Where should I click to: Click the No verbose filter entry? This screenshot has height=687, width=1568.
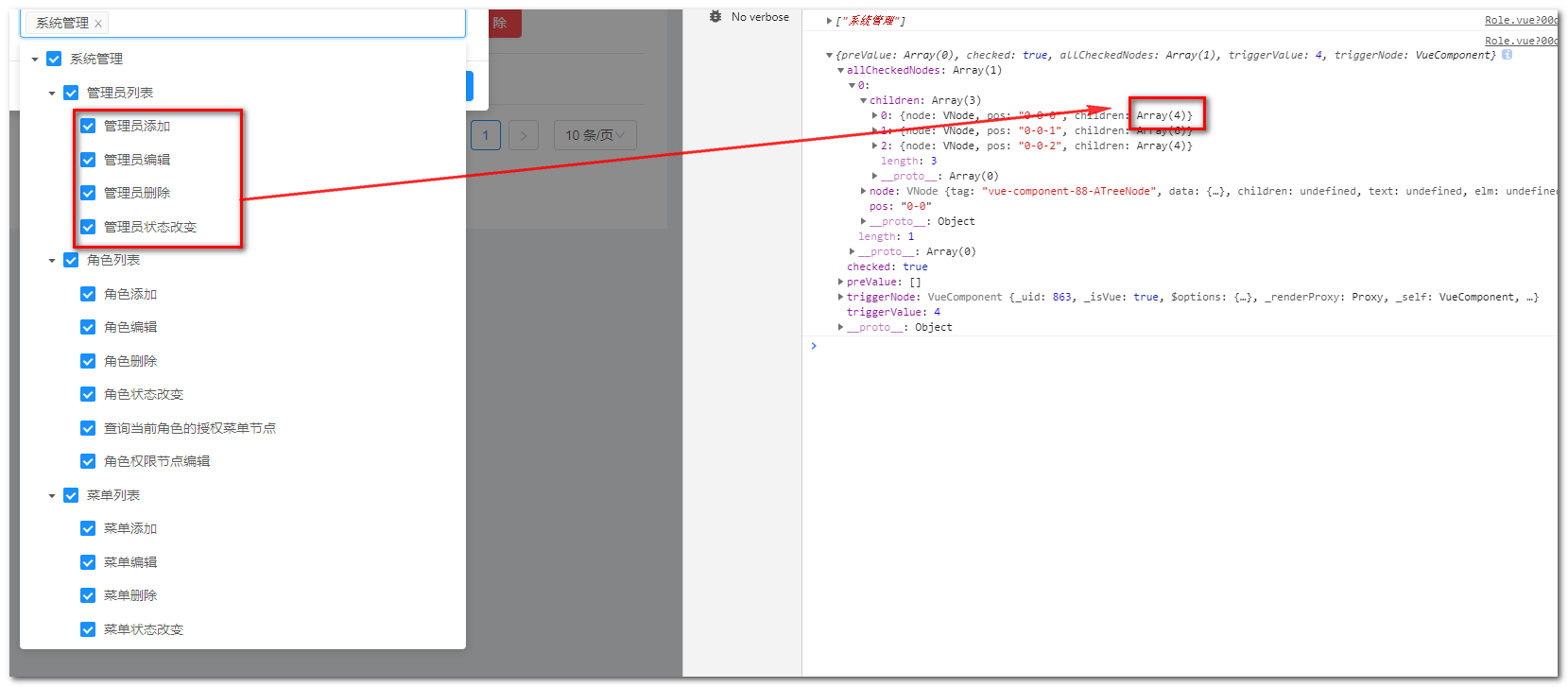(x=760, y=17)
